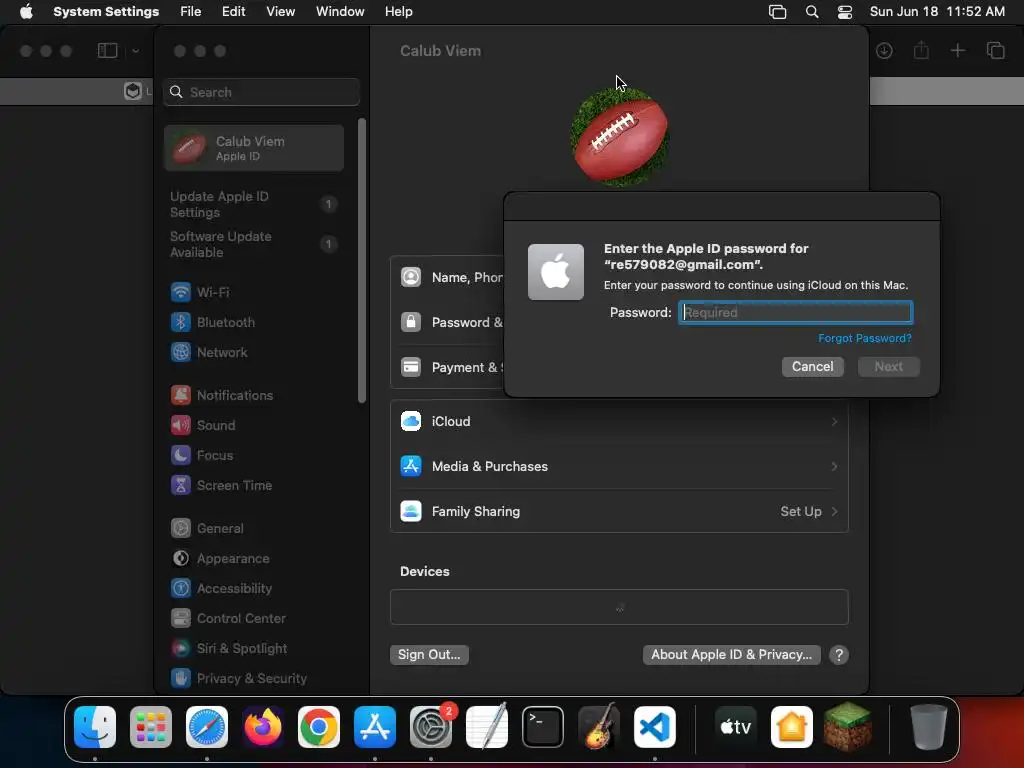This screenshot has width=1024, height=768.
Task: Select Calub Viem Apple ID entry
Action: click(253, 148)
